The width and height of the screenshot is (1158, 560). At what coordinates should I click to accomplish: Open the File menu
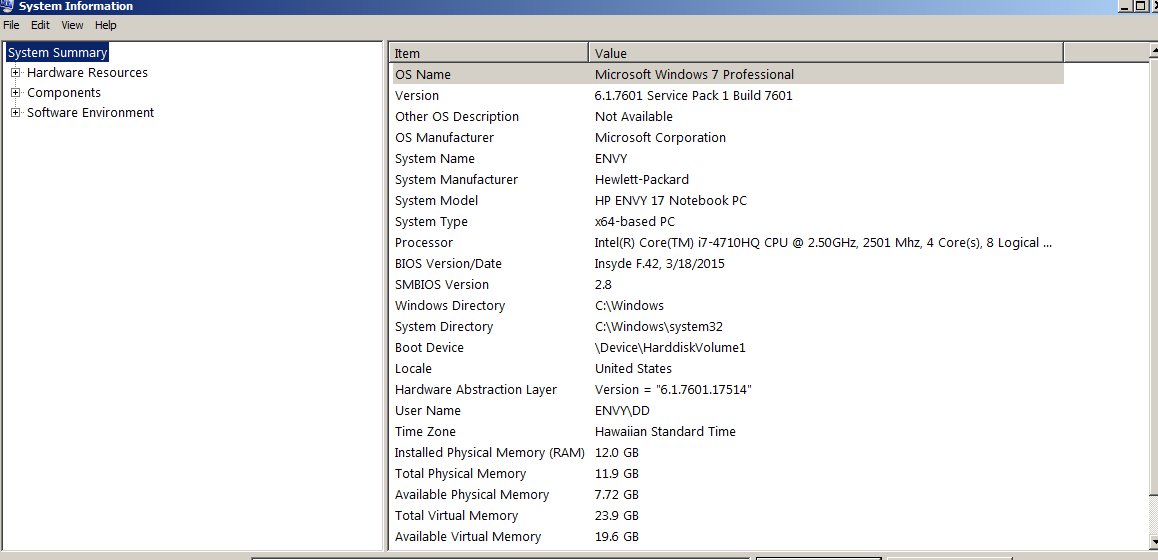(x=11, y=25)
